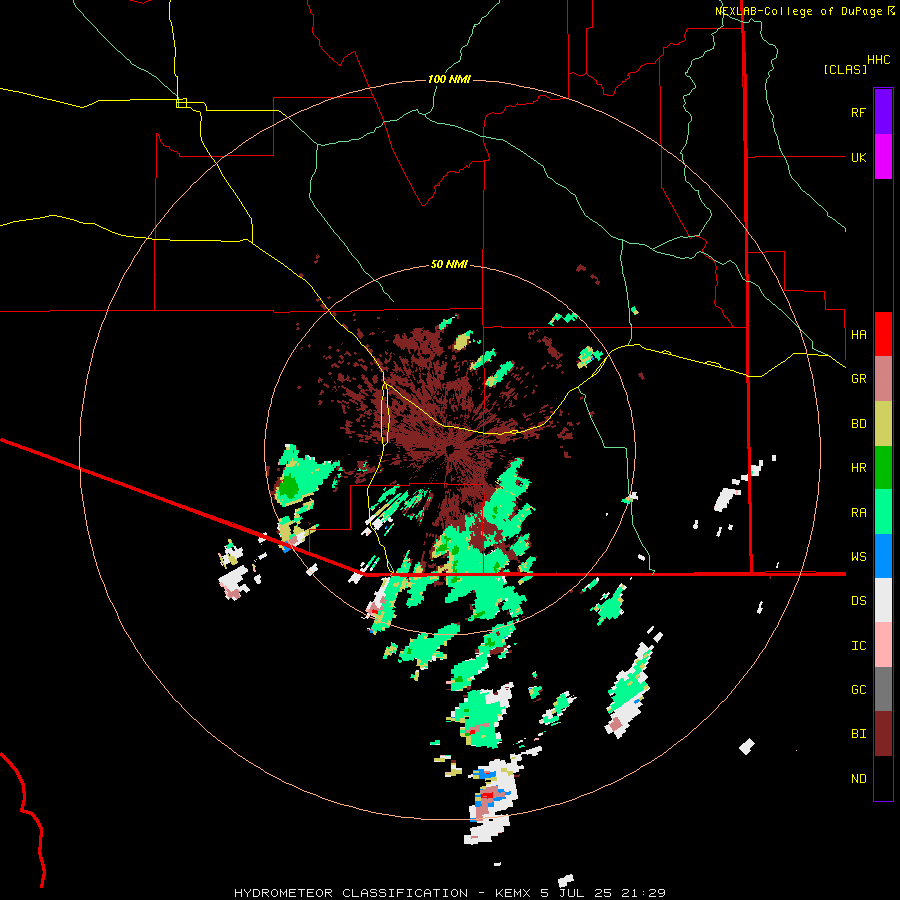Click the HR legend label

tap(858, 468)
